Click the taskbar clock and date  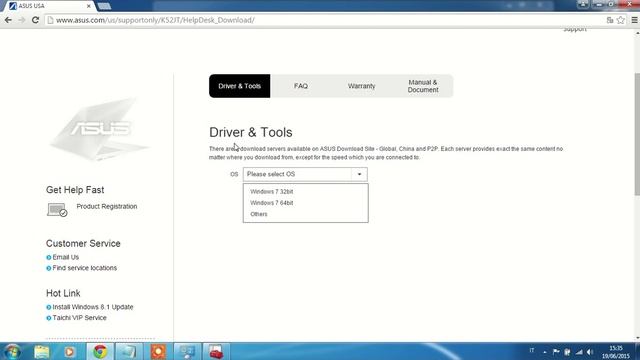(616, 352)
